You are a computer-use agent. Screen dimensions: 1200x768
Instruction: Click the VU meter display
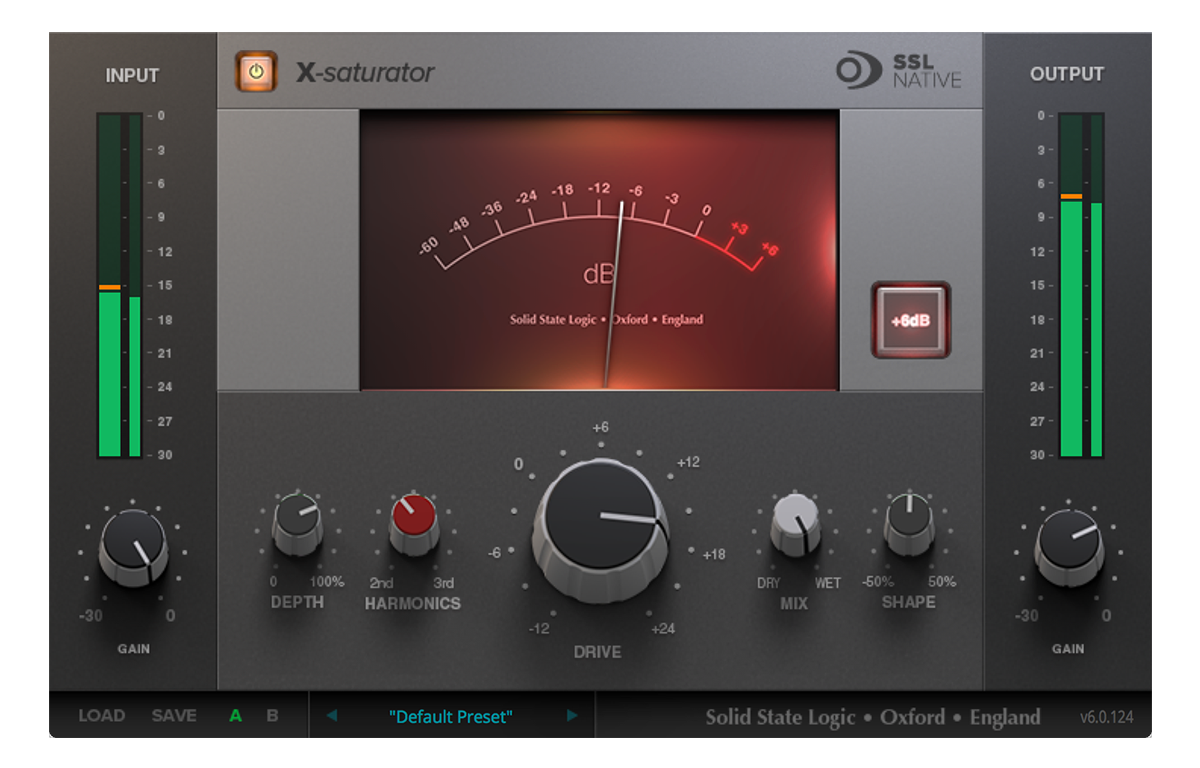[x=599, y=249]
